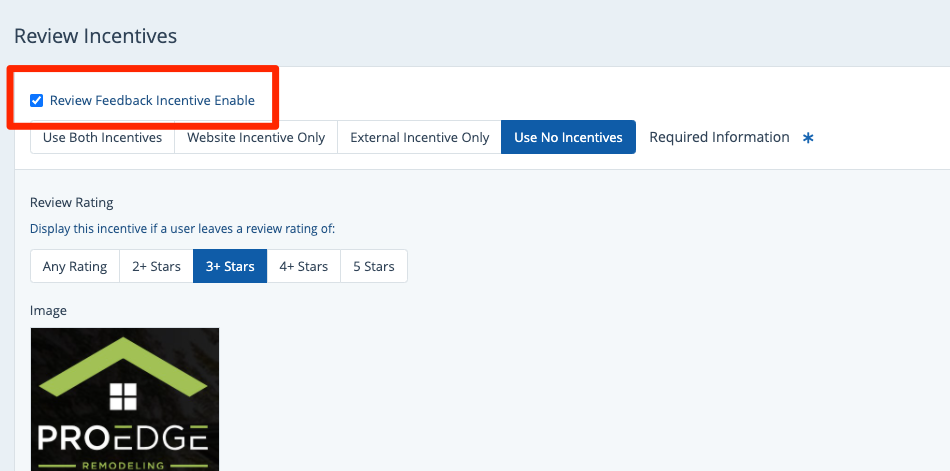Untick the Review Feedback Incentive Enable checkbox
Image resolution: width=950 pixels, height=471 pixels.
(37, 100)
